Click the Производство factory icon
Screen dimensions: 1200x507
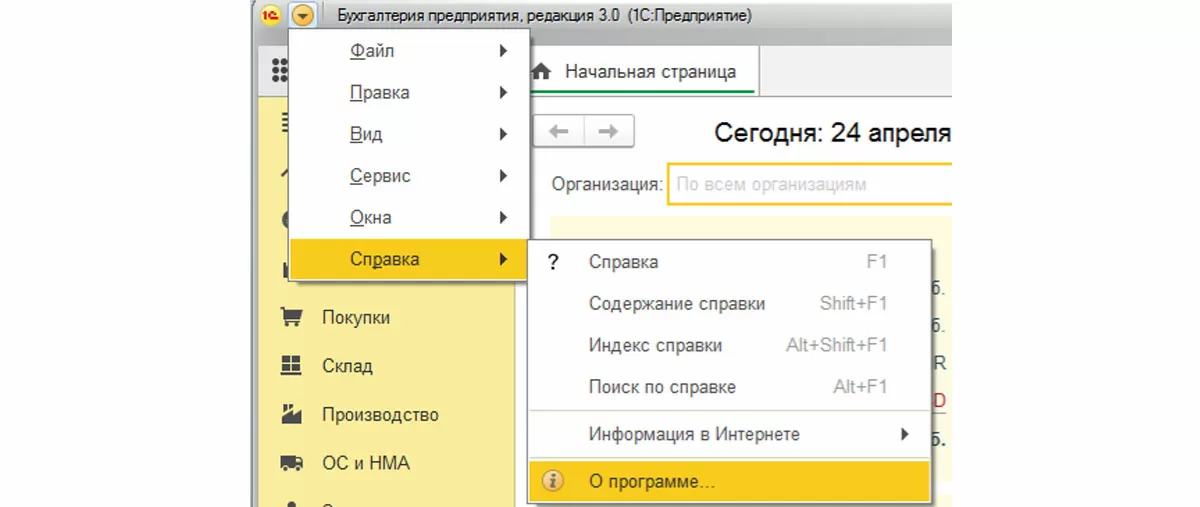coord(291,414)
